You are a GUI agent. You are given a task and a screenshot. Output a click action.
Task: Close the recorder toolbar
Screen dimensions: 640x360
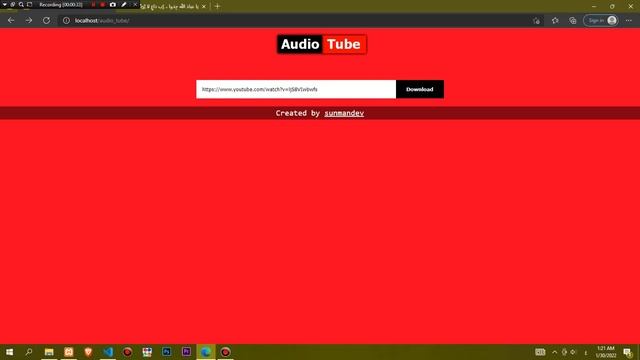(x=135, y=4)
